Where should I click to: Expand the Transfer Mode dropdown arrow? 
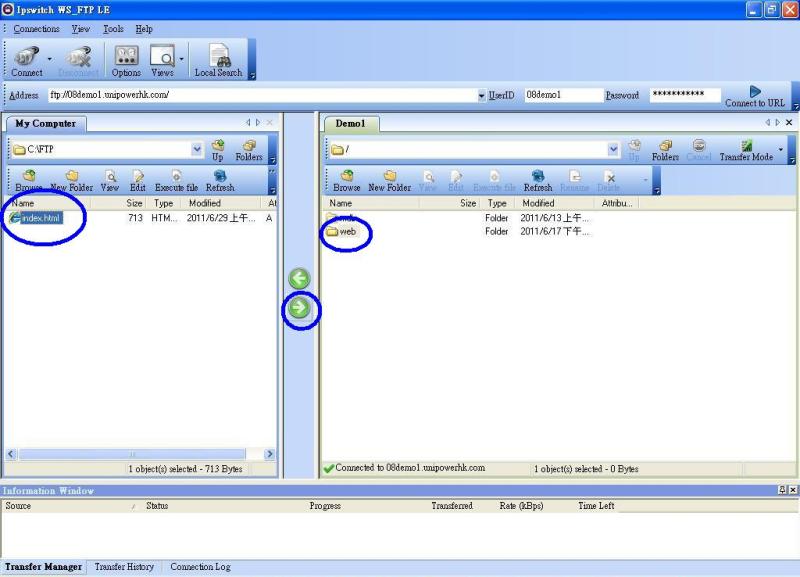[781, 149]
